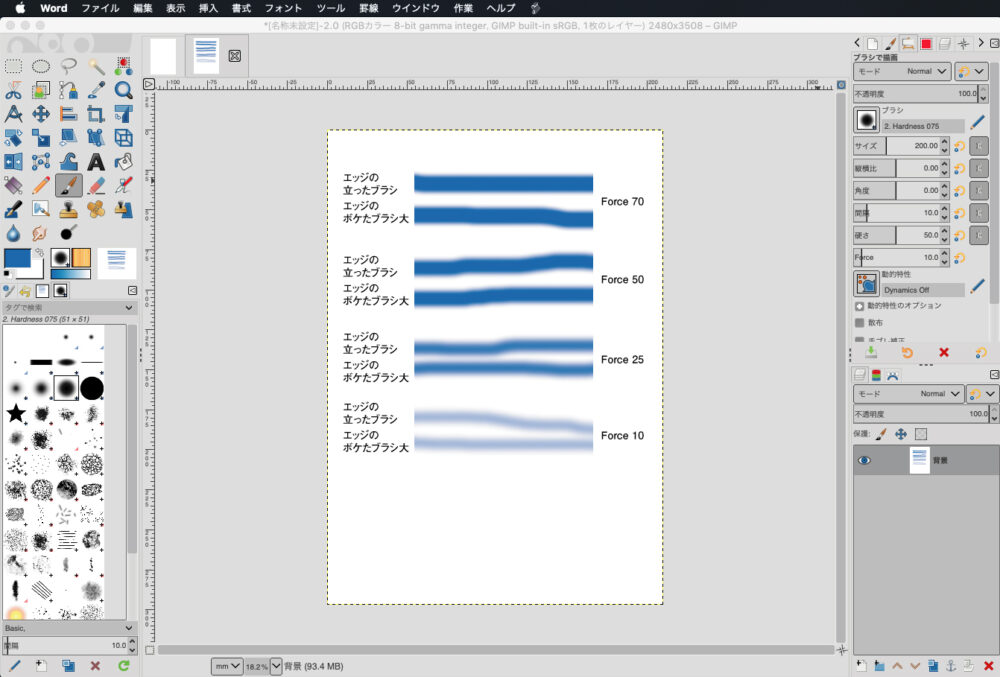Hide the 背景 layer with eye icon

tap(865, 460)
